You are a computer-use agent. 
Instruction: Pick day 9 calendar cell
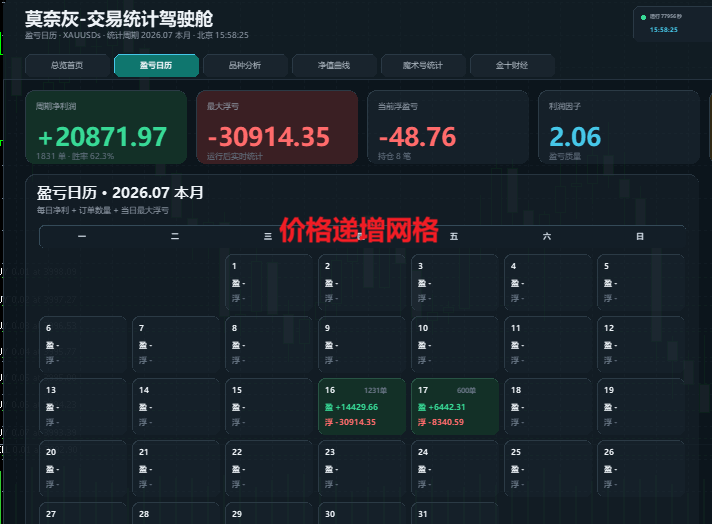coord(362,345)
